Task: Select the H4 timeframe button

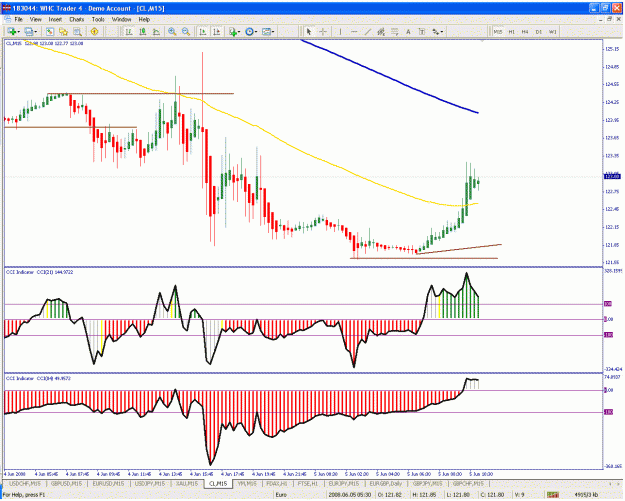Action: 525,31
